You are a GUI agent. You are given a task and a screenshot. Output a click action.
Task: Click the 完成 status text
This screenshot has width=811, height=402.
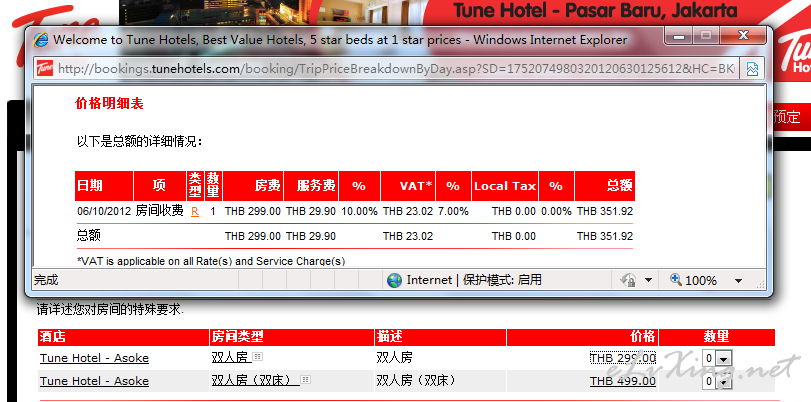tap(46, 280)
